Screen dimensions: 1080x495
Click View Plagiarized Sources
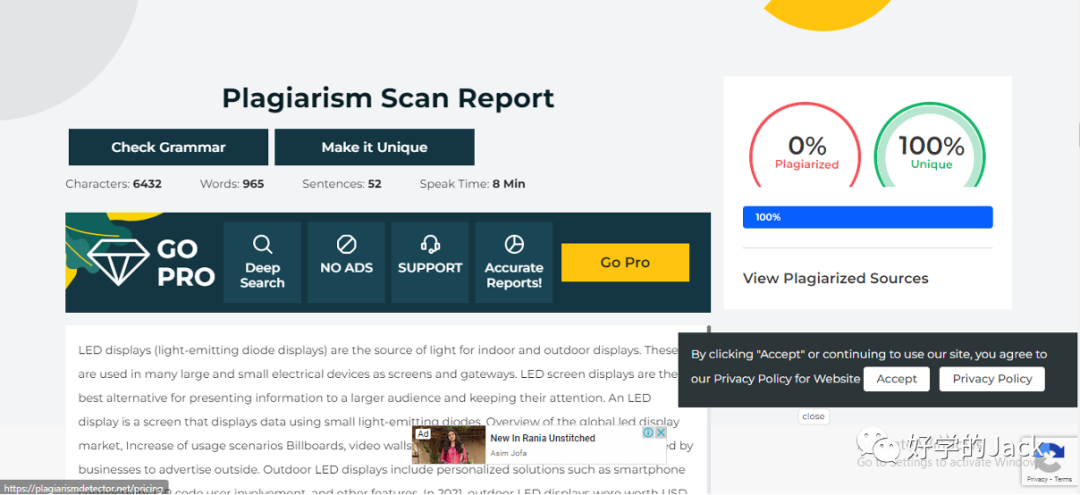click(x=835, y=278)
